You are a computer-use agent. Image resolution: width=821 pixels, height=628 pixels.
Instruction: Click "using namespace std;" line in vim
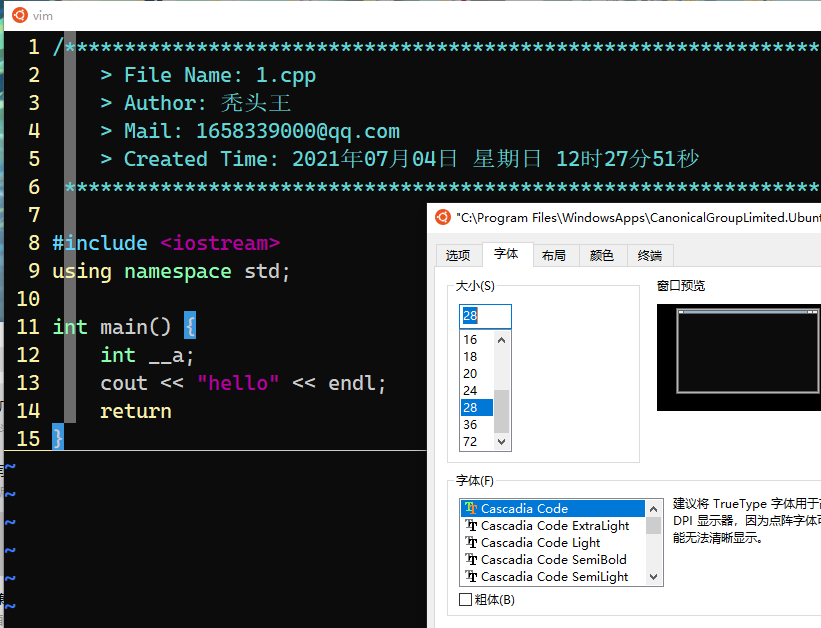click(171, 271)
